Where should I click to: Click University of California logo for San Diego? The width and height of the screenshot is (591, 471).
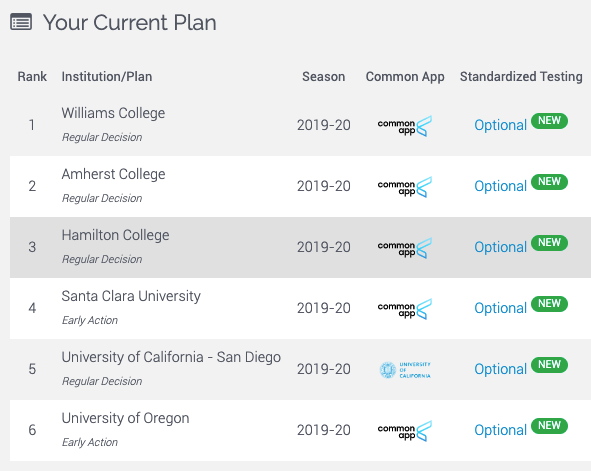(405, 370)
